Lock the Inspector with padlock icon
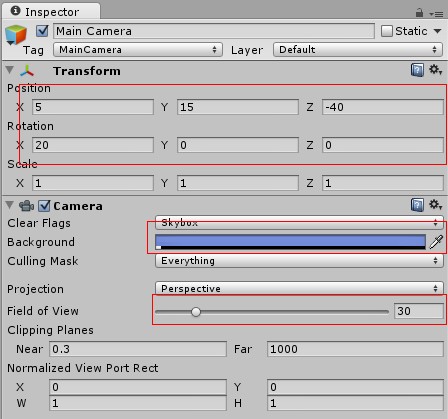The height and width of the screenshot is (419, 448). click(x=419, y=13)
